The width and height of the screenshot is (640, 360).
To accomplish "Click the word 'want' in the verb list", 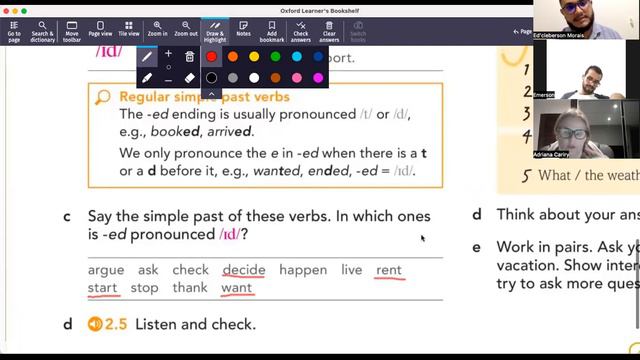I will pos(236,288).
